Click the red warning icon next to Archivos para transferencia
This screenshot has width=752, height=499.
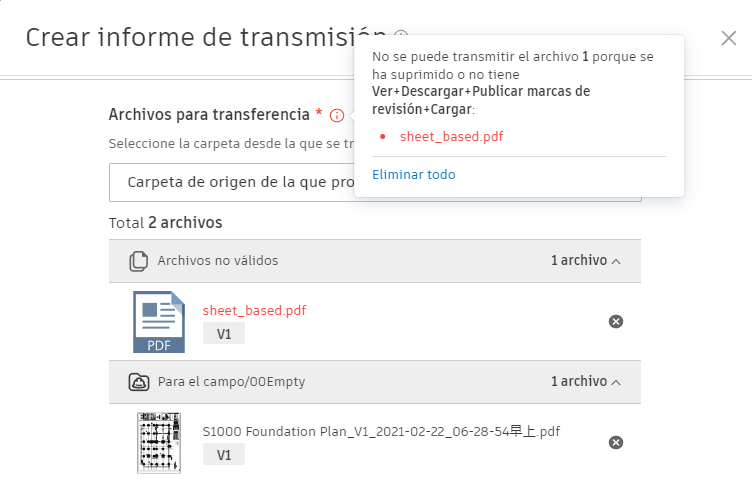336,115
